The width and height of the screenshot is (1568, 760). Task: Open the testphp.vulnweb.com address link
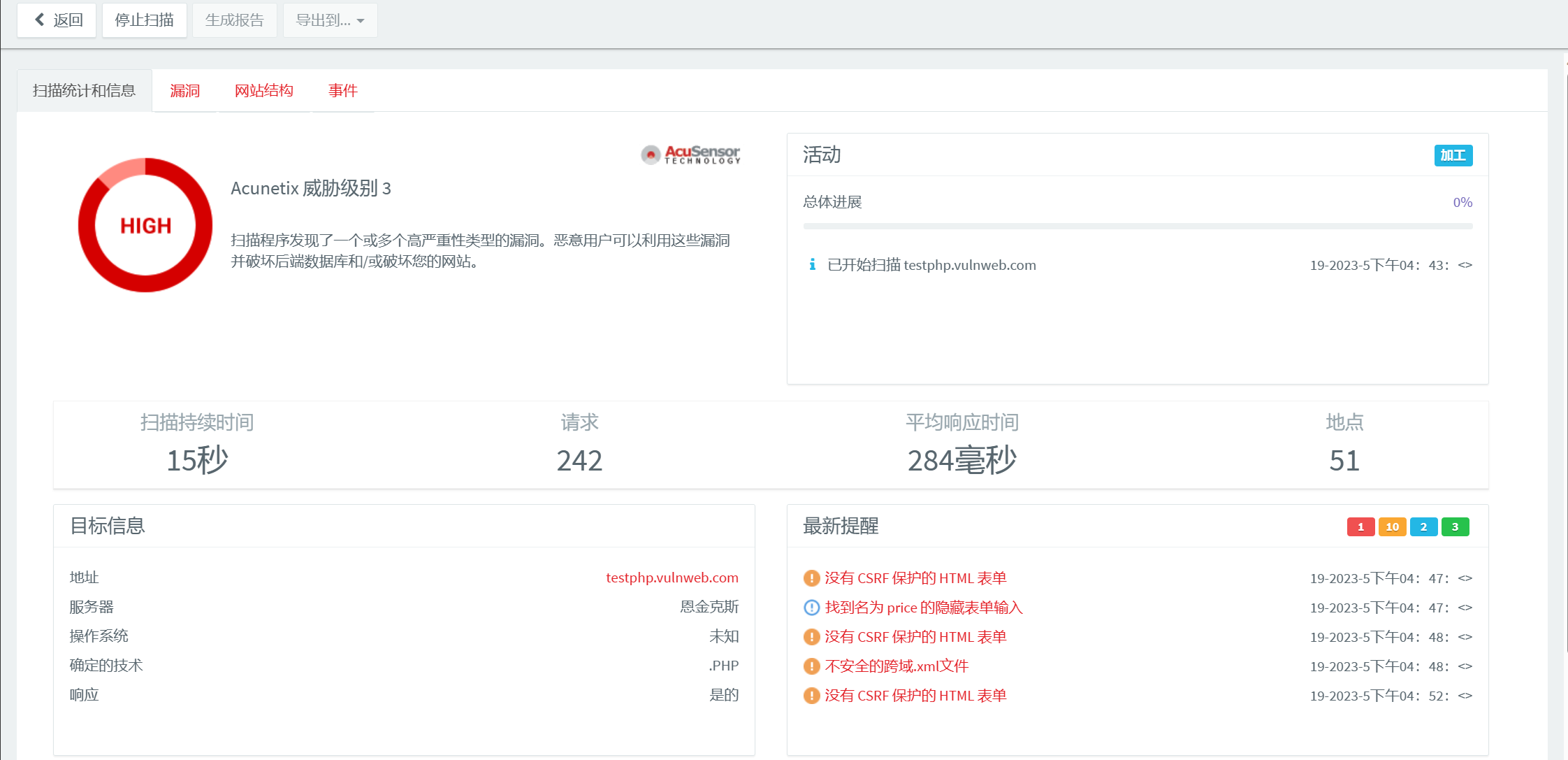672,578
